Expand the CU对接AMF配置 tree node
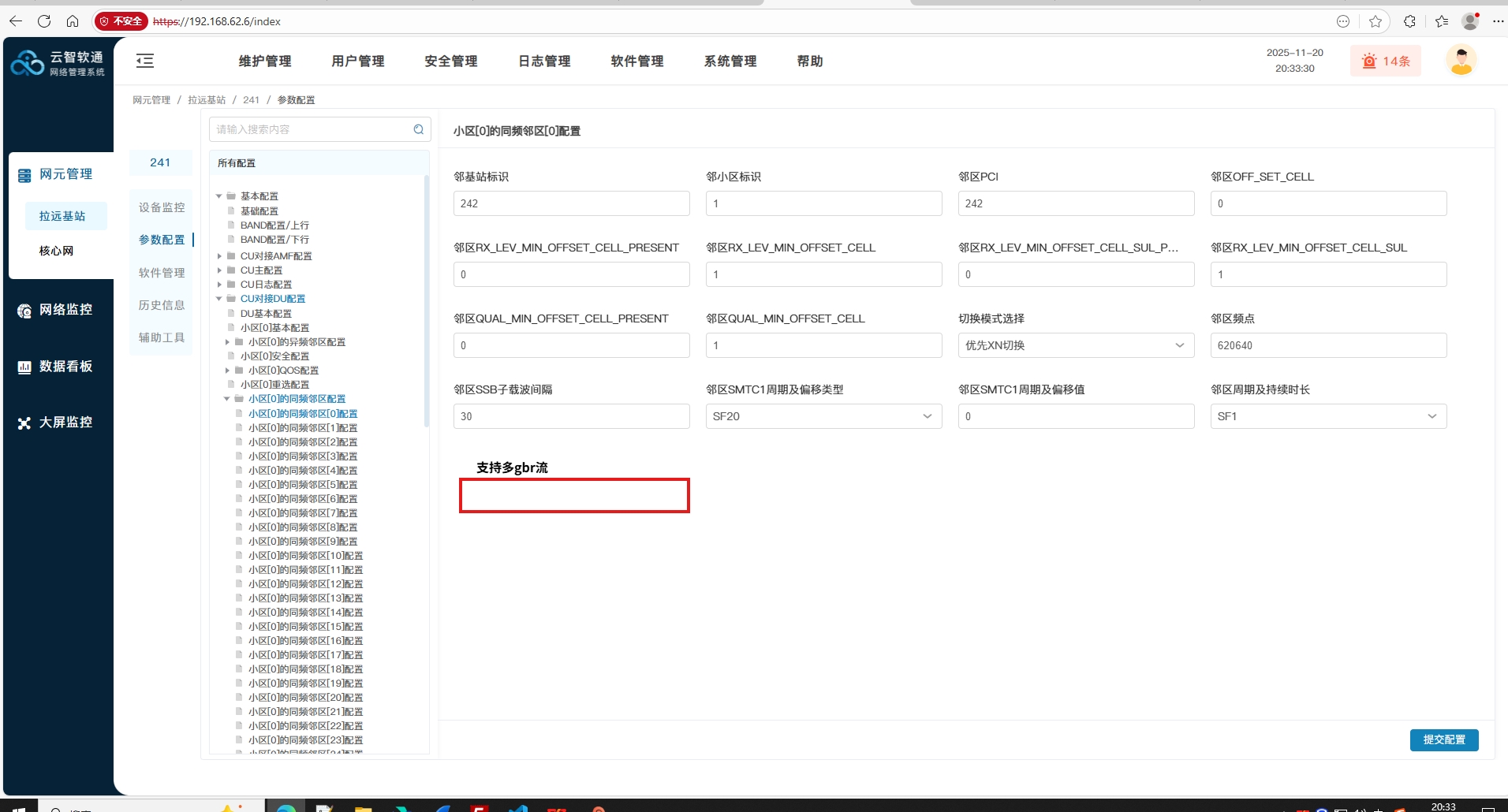This screenshot has width=1508, height=812. [x=219, y=256]
